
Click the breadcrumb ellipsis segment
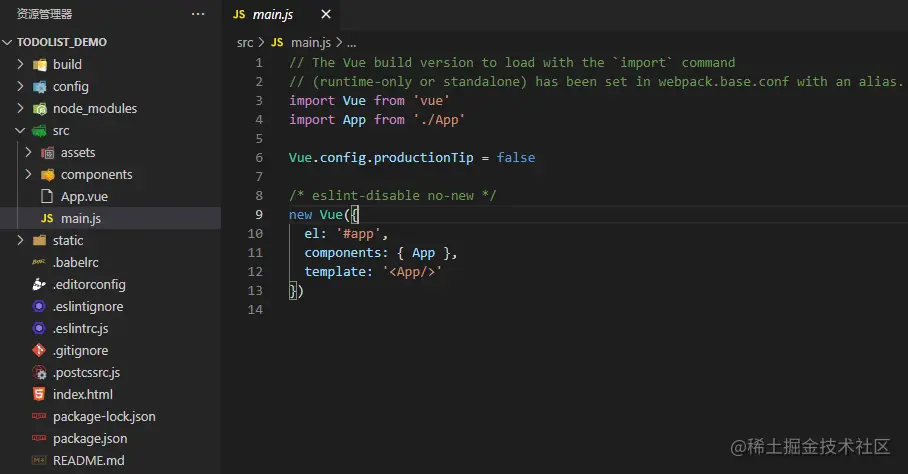352,43
